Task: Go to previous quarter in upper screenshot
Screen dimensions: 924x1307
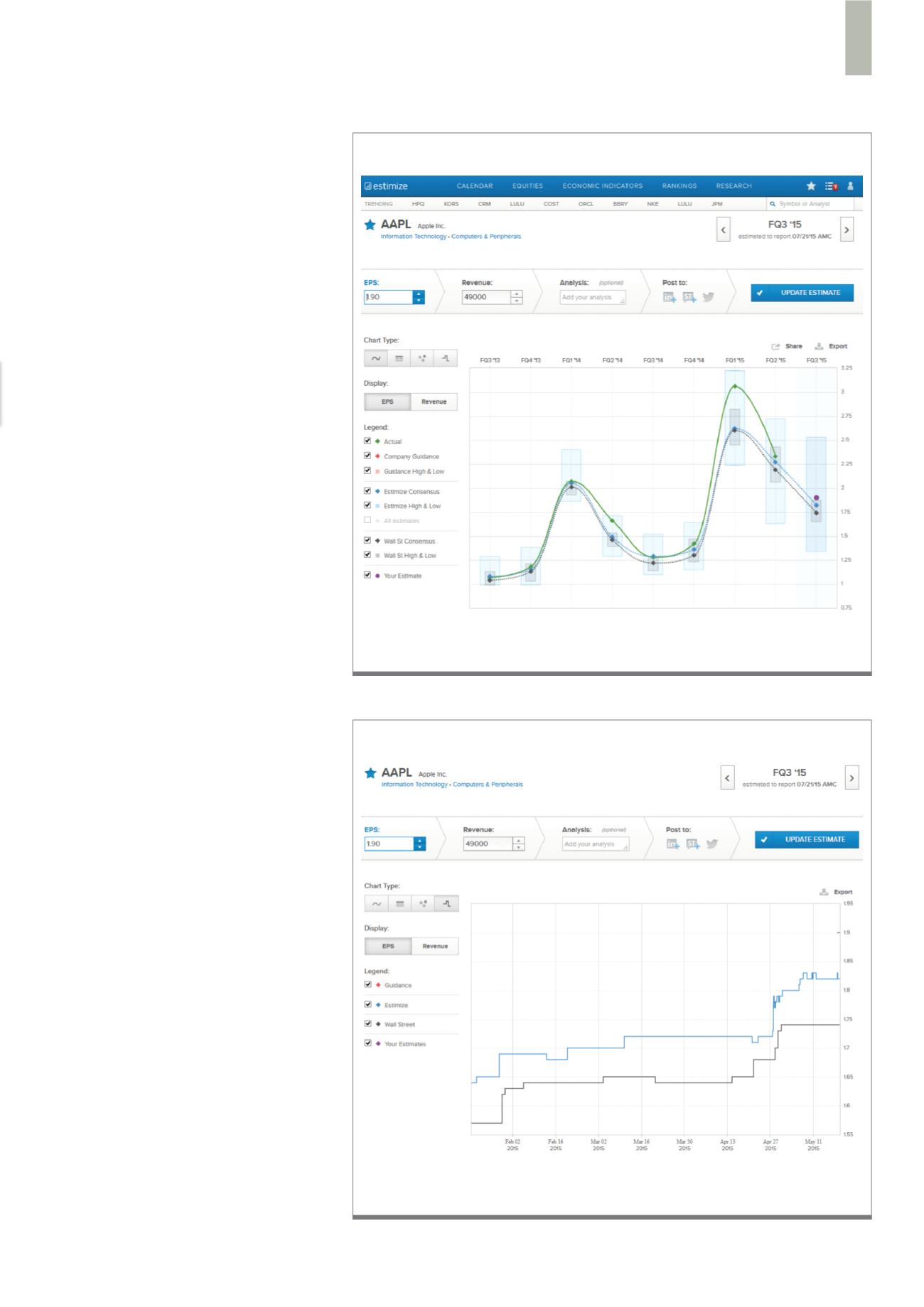Action: pos(724,230)
